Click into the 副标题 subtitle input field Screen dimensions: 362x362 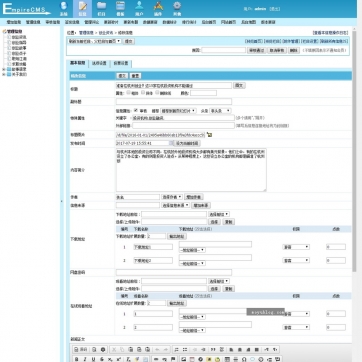(x=174, y=102)
